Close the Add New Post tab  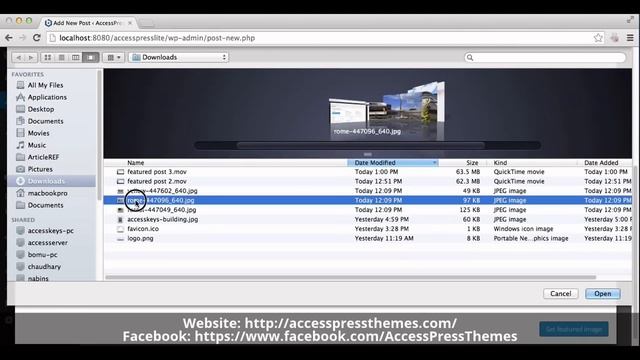(x=130, y=23)
